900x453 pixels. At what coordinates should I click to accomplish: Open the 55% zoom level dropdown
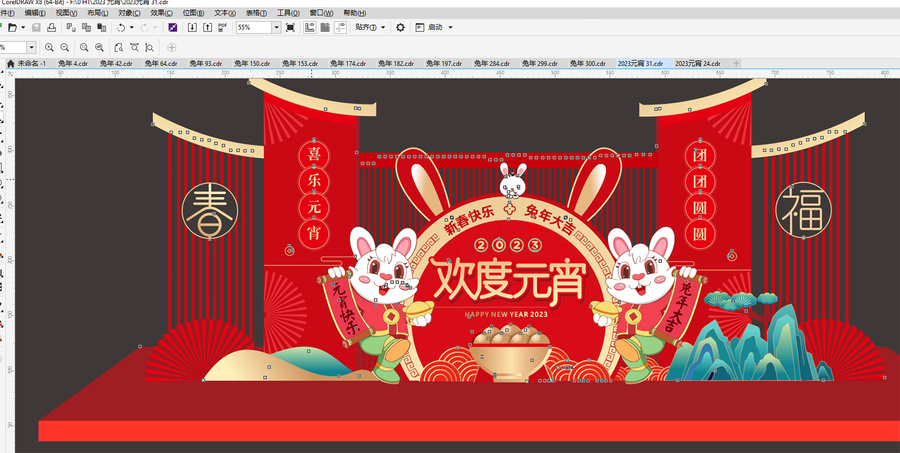click(x=276, y=27)
